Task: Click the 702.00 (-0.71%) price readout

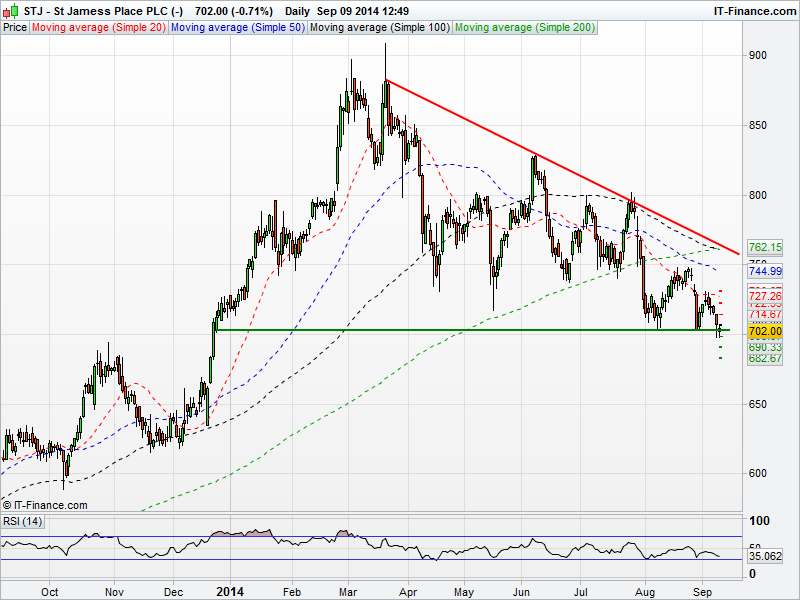Action: [x=234, y=11]
